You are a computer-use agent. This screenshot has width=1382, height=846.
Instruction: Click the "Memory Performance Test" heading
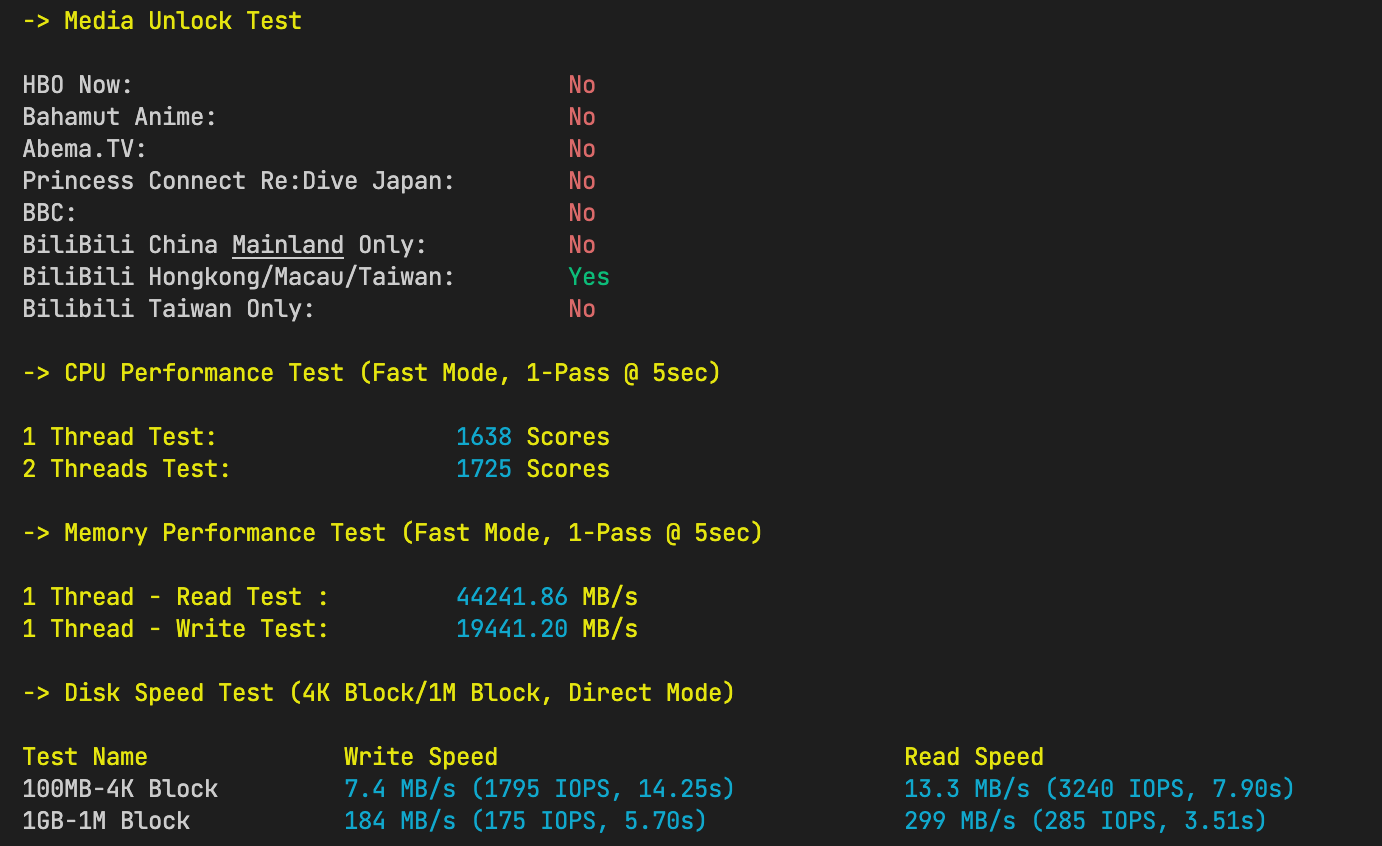(x=225, y=533)
